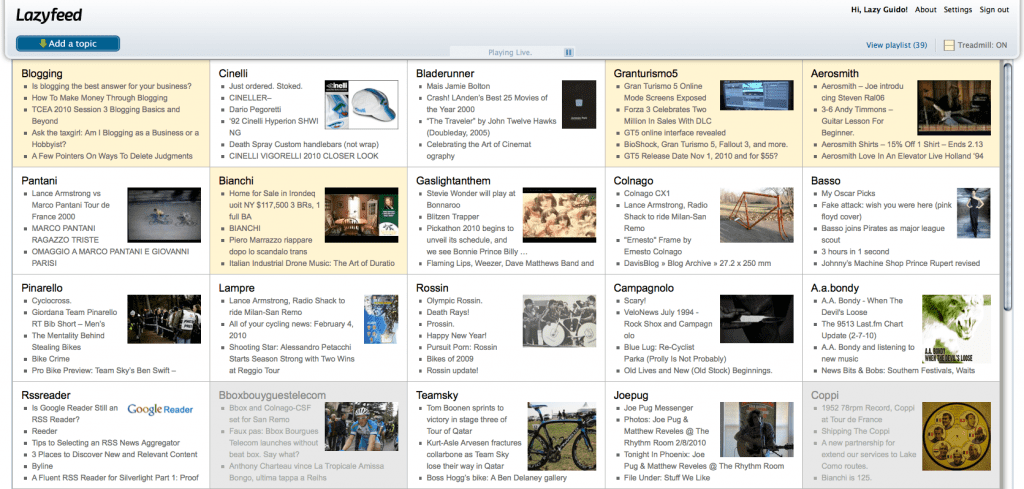Open the Coppi topic heading
Image resolution: width=1024 pixels, height=489 pixels.
coord(824,395)
